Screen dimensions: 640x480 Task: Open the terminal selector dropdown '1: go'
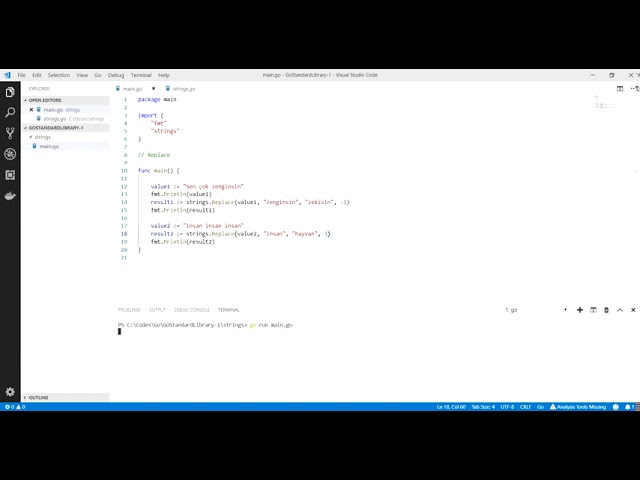(536, 310)
